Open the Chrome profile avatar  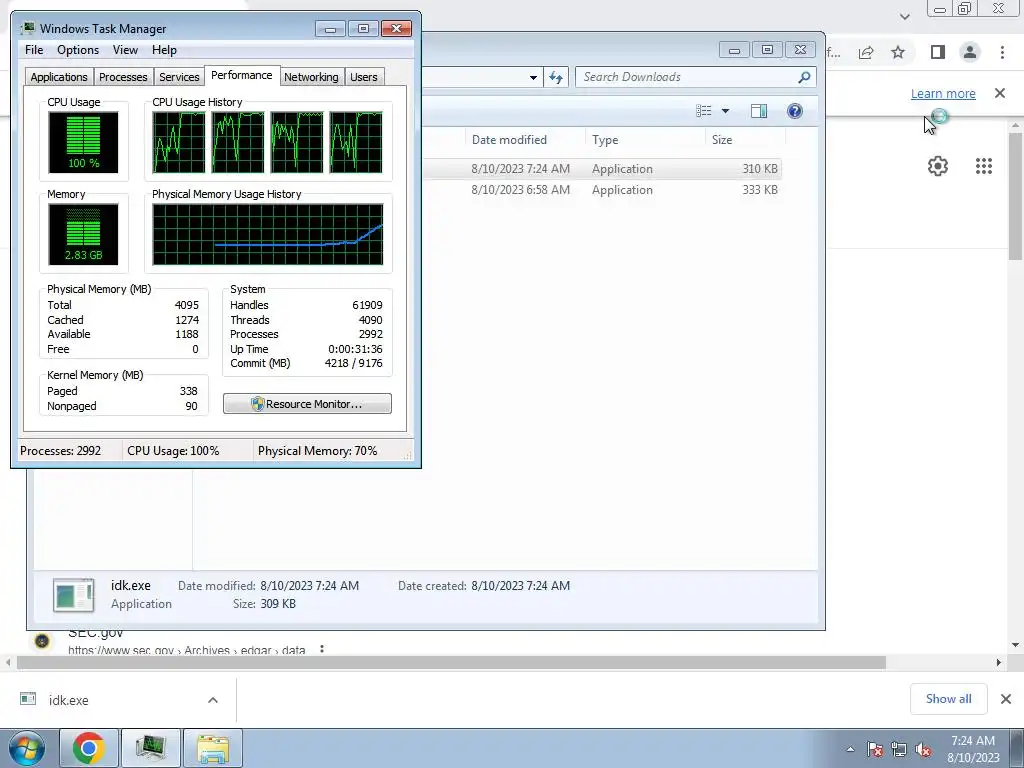[970, 52]
